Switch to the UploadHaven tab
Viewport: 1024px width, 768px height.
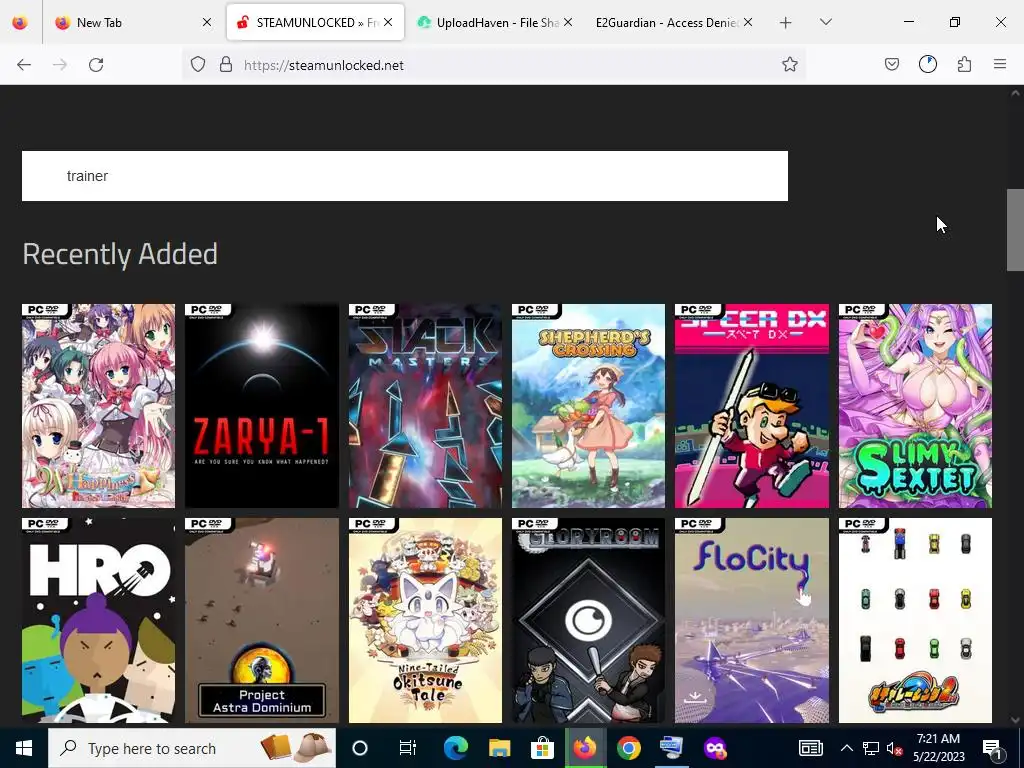tap(494, 23)
